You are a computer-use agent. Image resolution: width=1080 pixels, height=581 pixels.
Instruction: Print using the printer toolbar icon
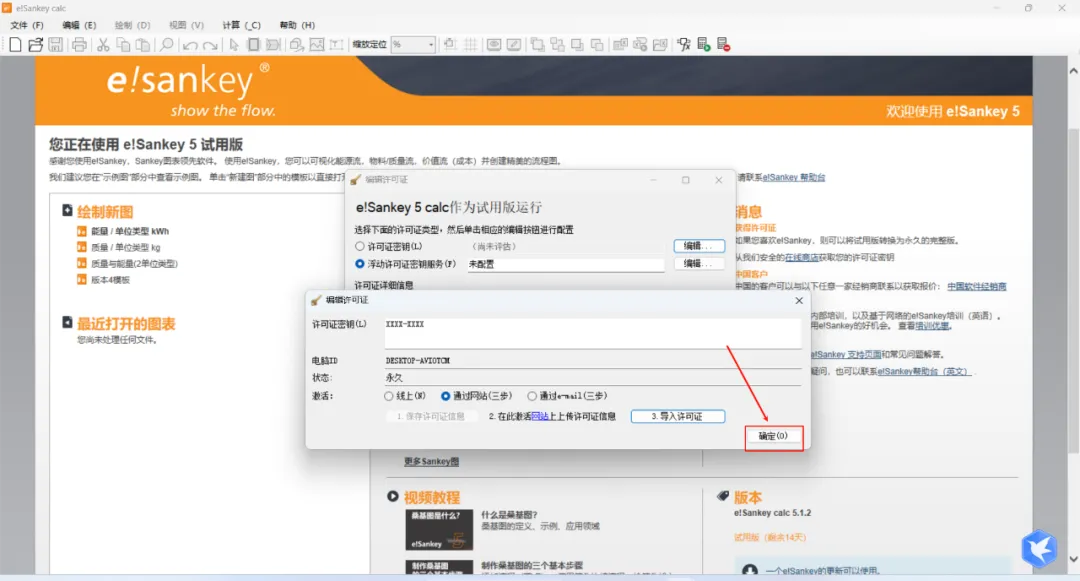tap(79, 45)
